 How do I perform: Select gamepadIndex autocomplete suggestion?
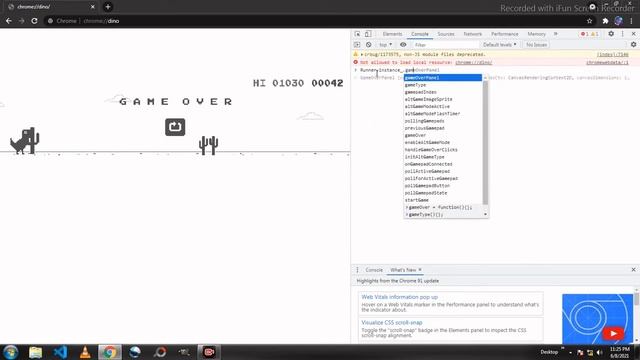[x=443, y=92]
